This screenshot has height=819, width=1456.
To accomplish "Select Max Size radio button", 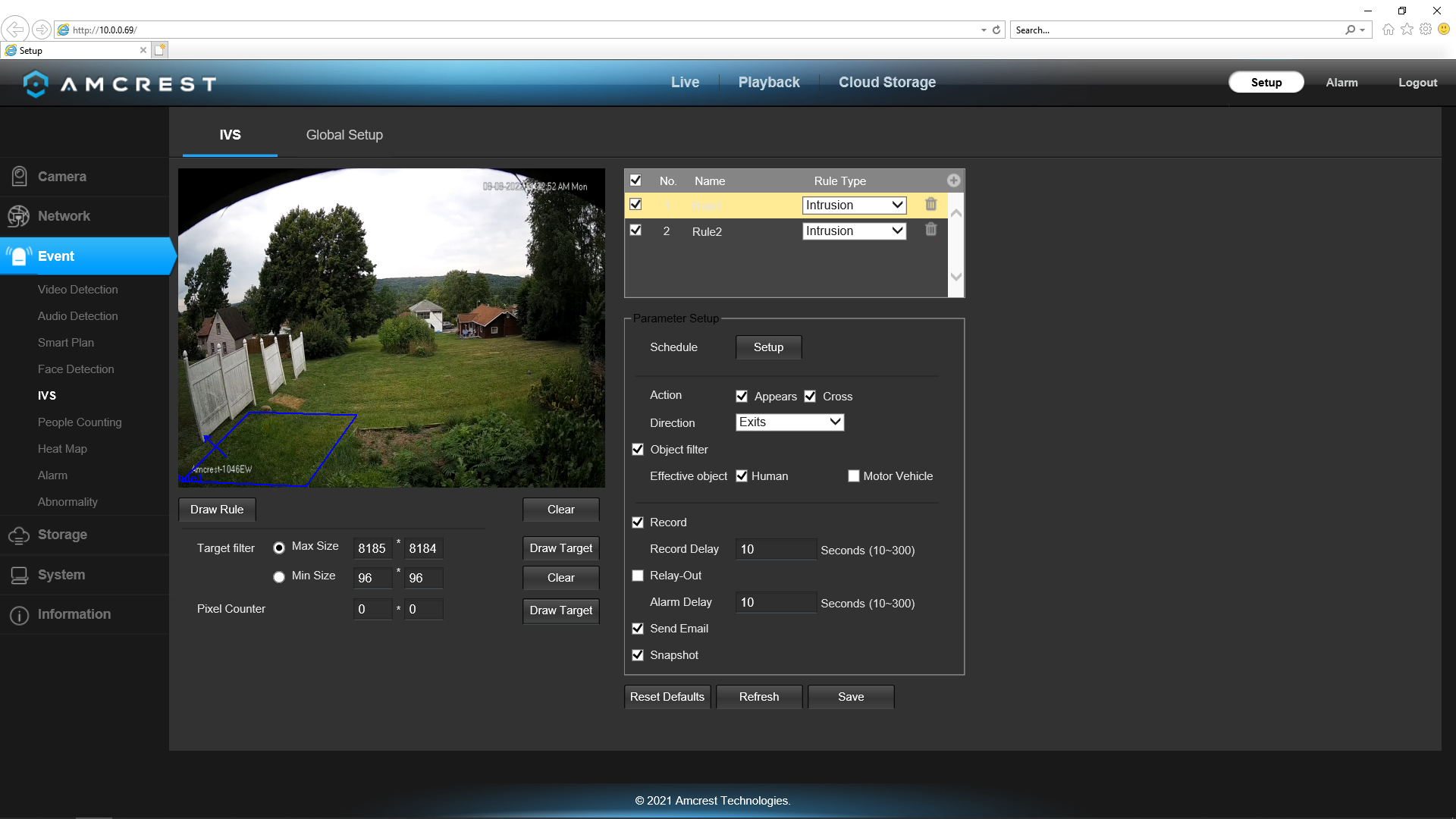I will [279, 548].
